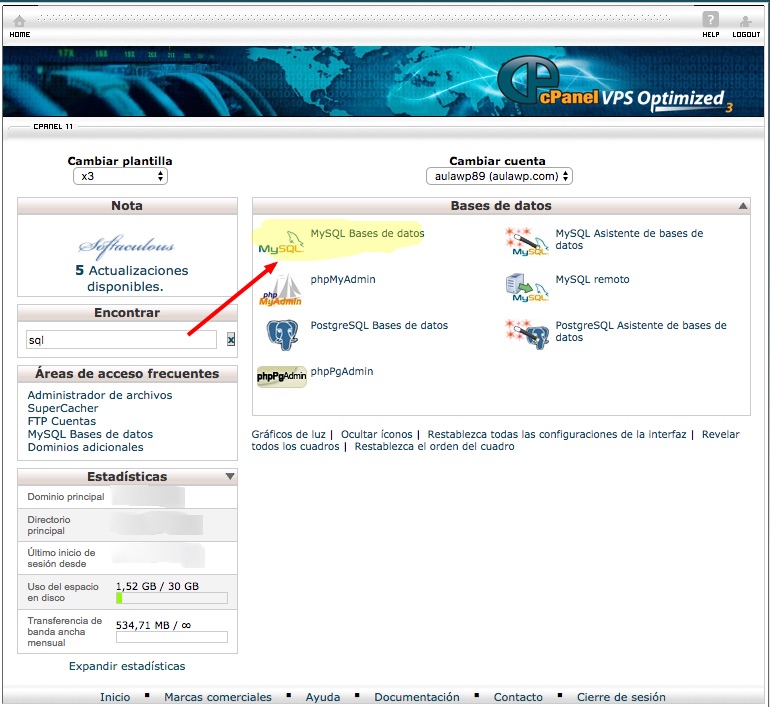Click the HOME label in top bar

(20, 34)
